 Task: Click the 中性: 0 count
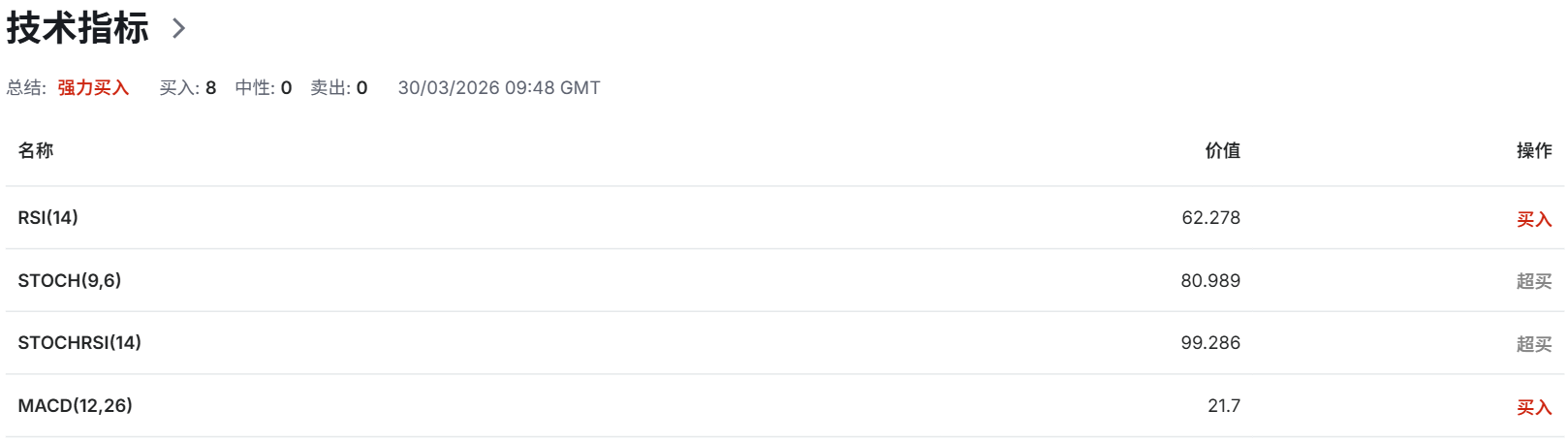tap(264, 88)
